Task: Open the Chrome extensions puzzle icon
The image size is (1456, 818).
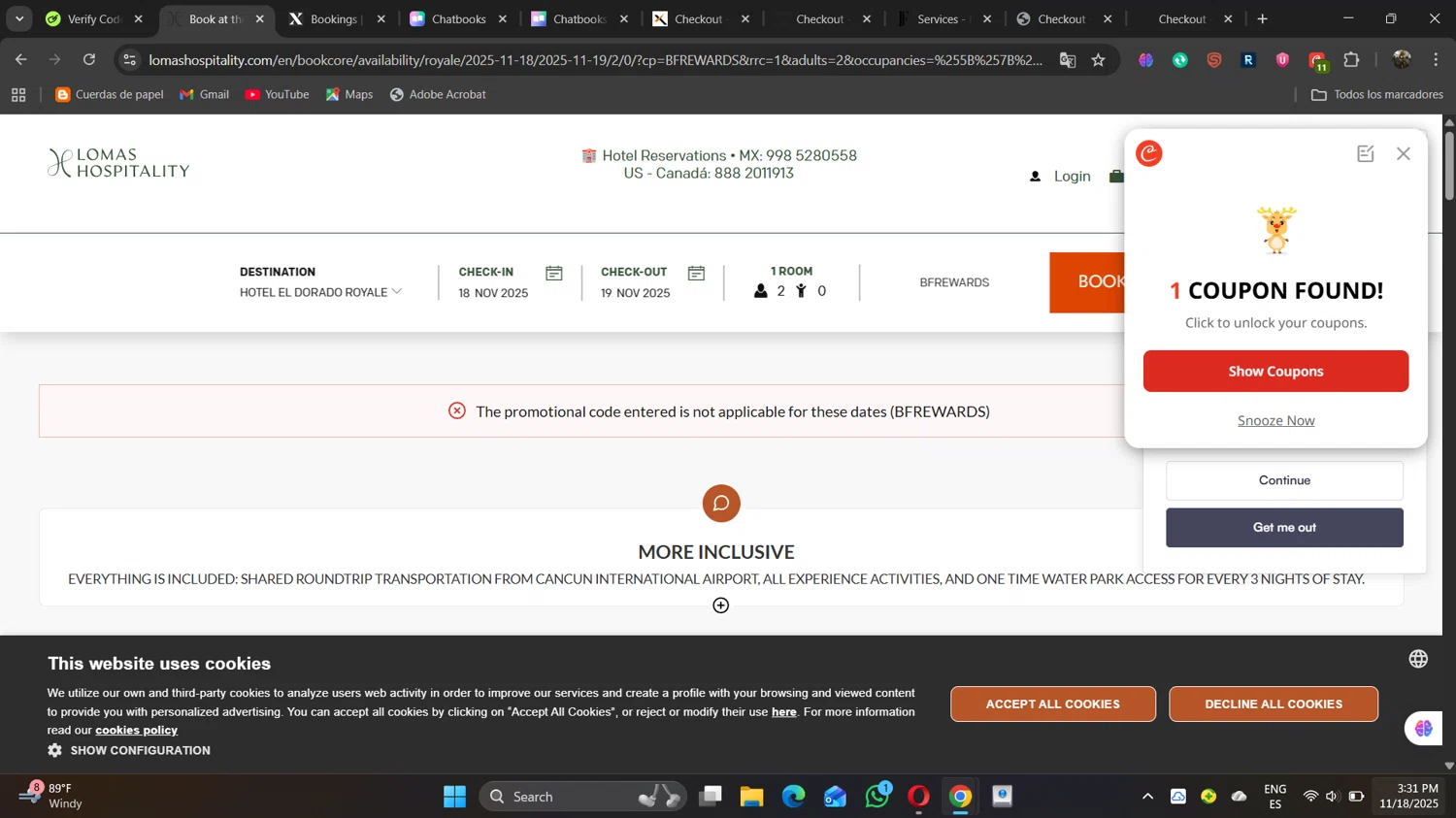Action: tap(1351, 60)
